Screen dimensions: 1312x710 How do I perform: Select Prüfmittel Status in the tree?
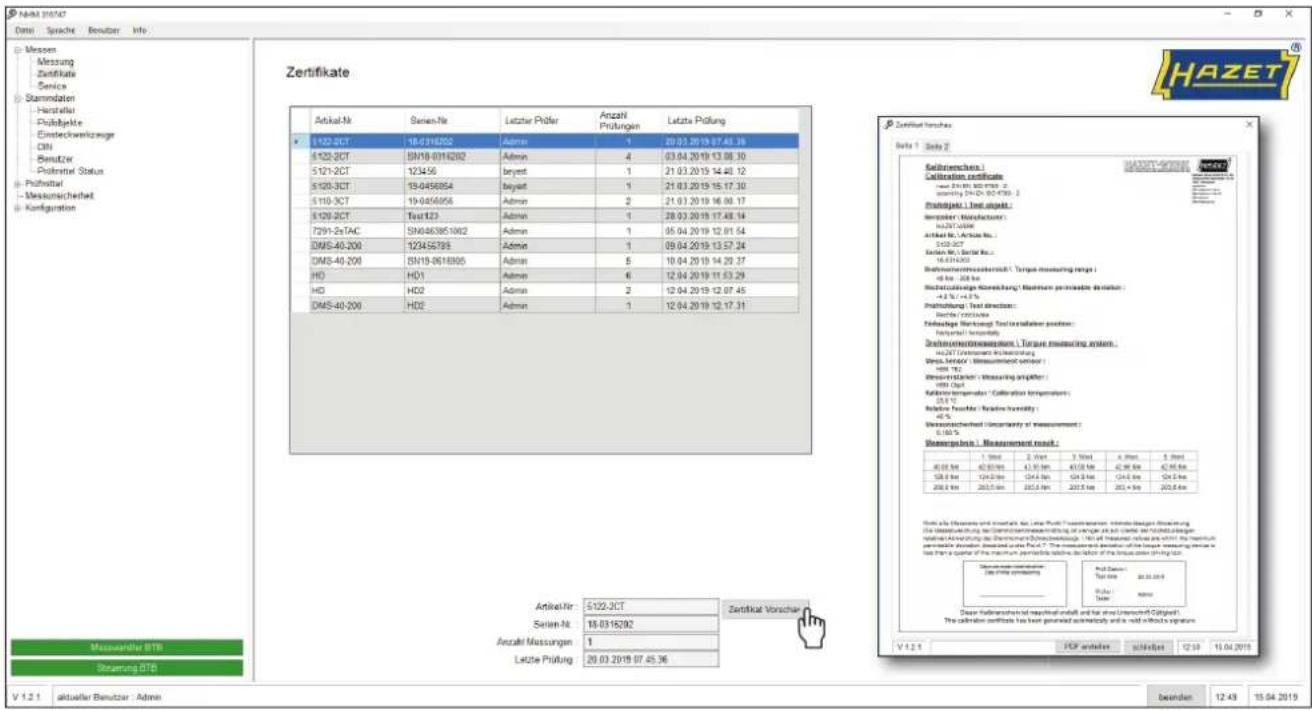click(x=70, y=171)
